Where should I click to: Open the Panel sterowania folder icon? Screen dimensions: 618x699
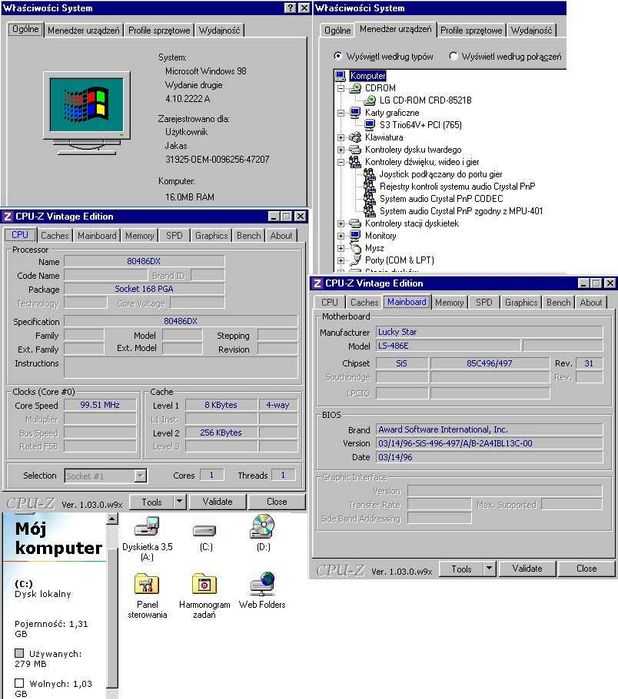click(147, 584)
